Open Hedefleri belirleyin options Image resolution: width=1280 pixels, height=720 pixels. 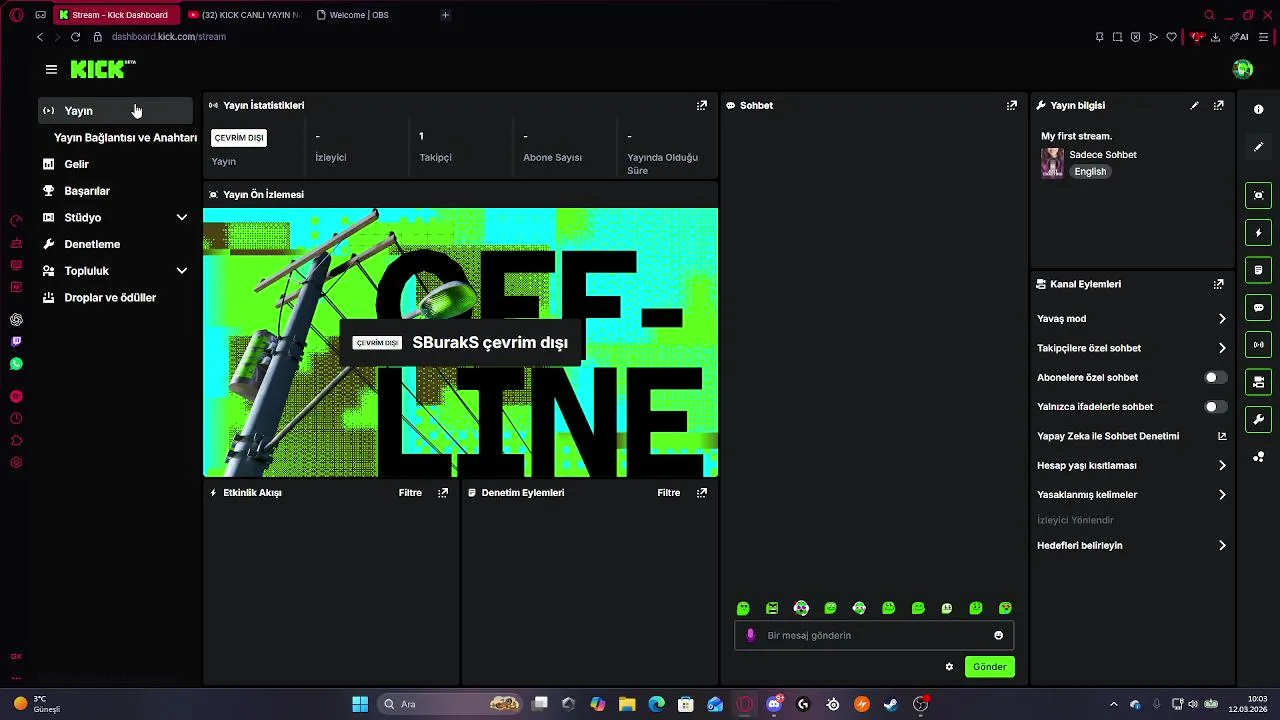coord(1132,545)
